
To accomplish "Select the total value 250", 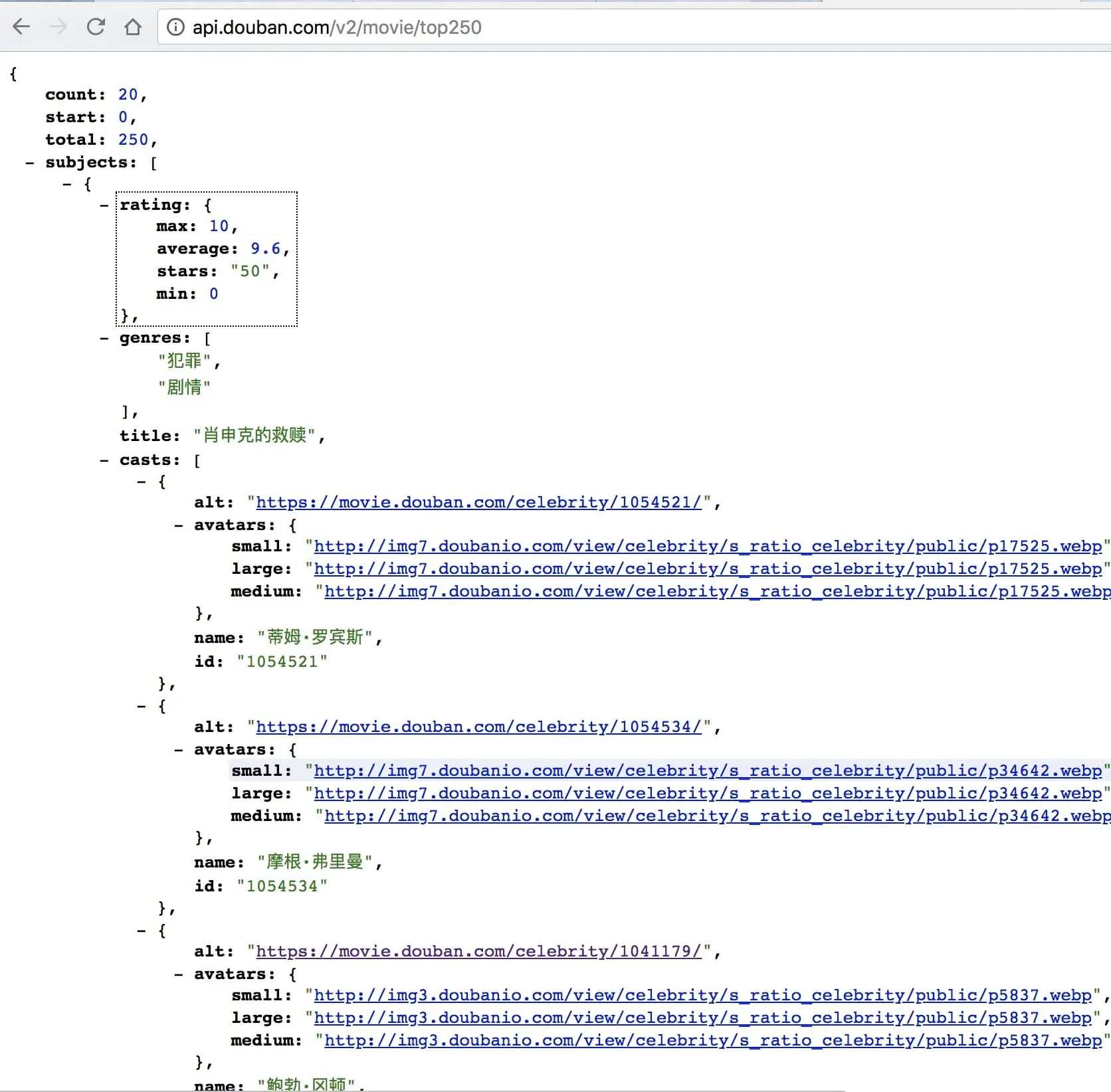I will point(133,140).
